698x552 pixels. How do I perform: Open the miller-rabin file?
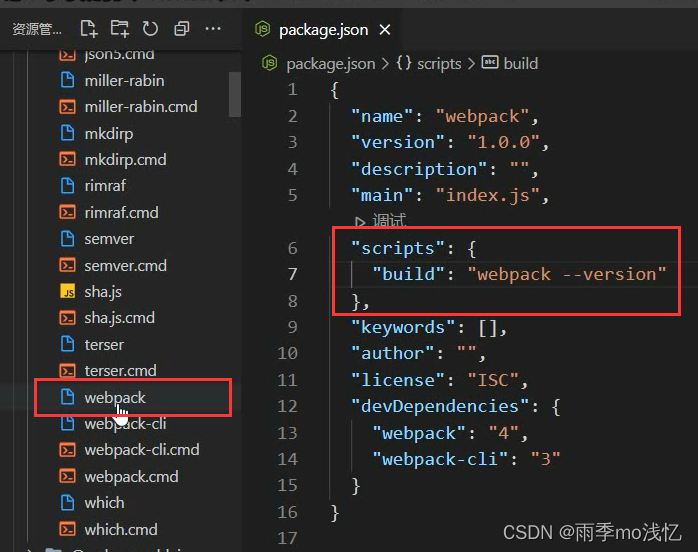[x=124, y=81]
